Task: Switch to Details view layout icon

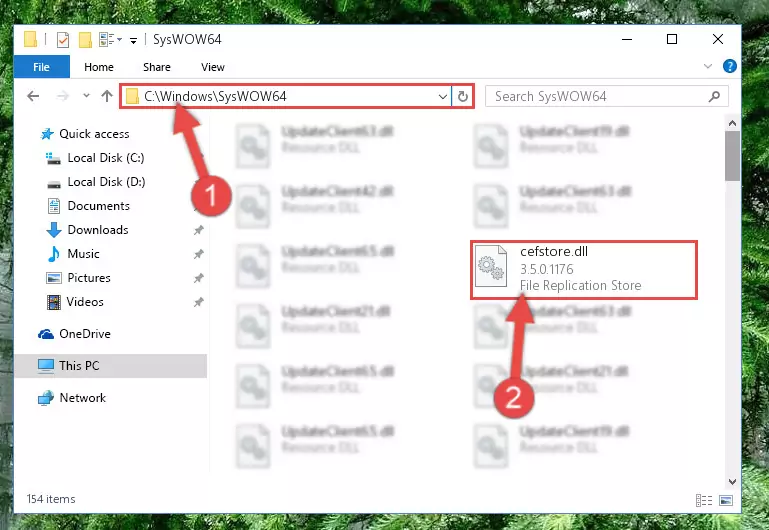Action: click(x=704, y=500)
